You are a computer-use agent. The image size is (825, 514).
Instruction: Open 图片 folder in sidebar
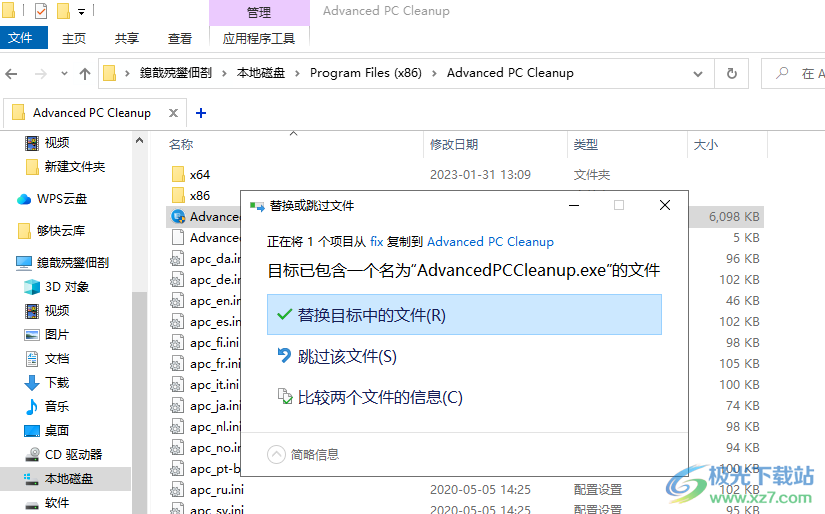pos(57,335)
